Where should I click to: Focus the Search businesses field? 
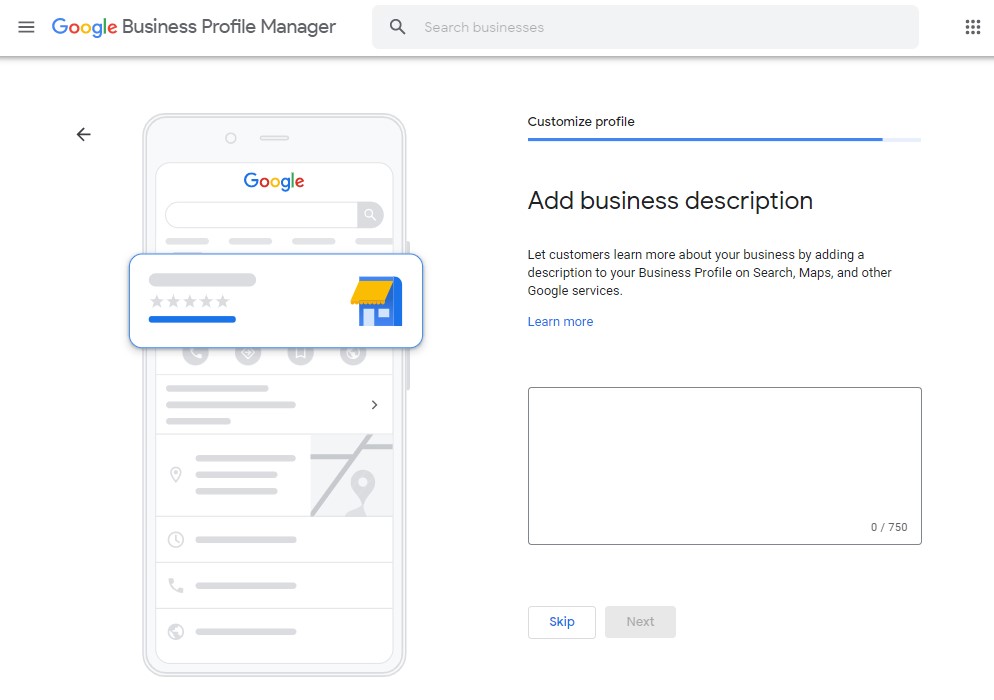pyautogui.click(x=645, y=27)
